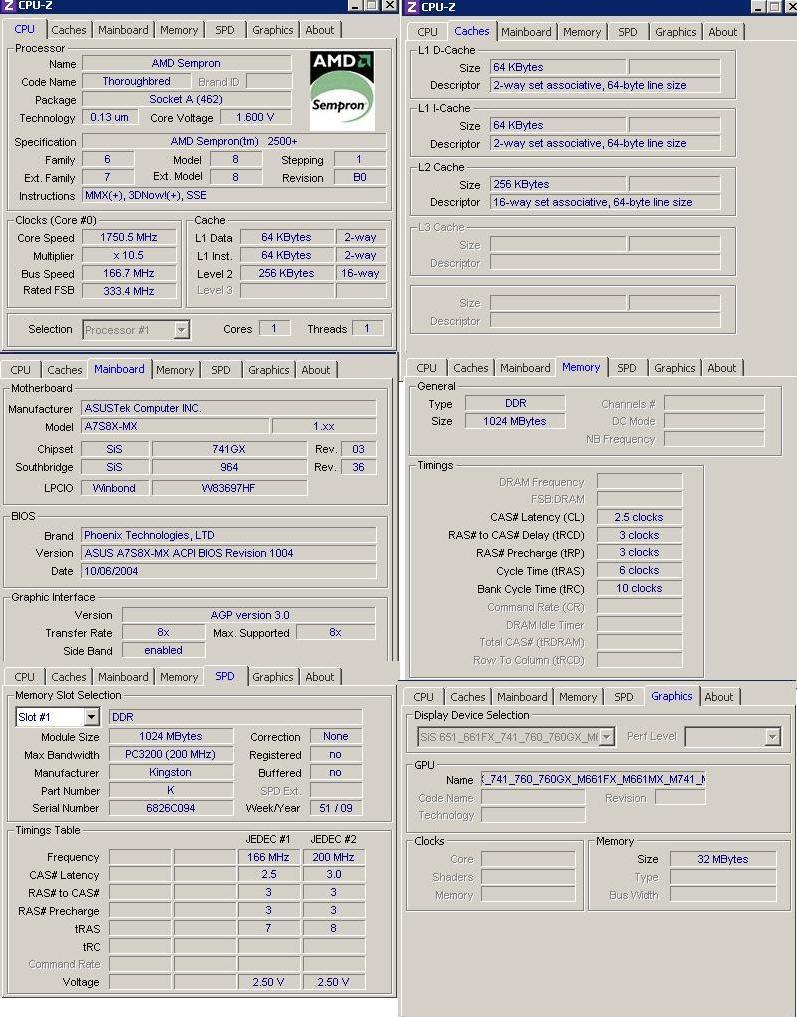
Task: Click the Side Band value 'enabled'
Action: tap(163, 651)
